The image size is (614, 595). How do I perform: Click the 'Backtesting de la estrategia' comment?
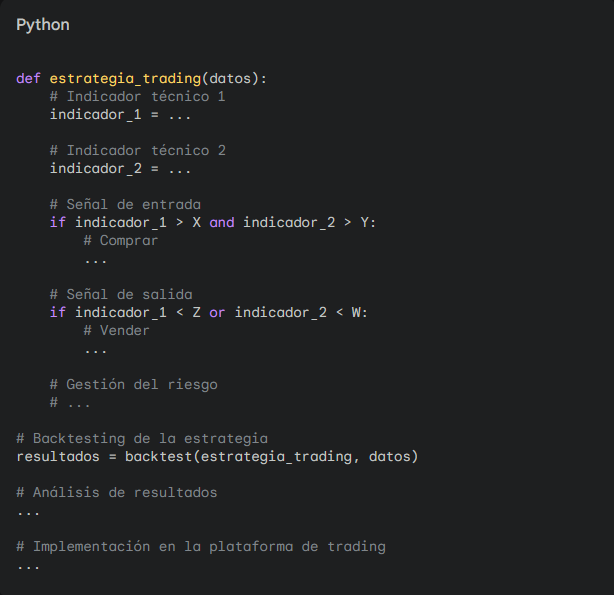(x=142, y=438)
